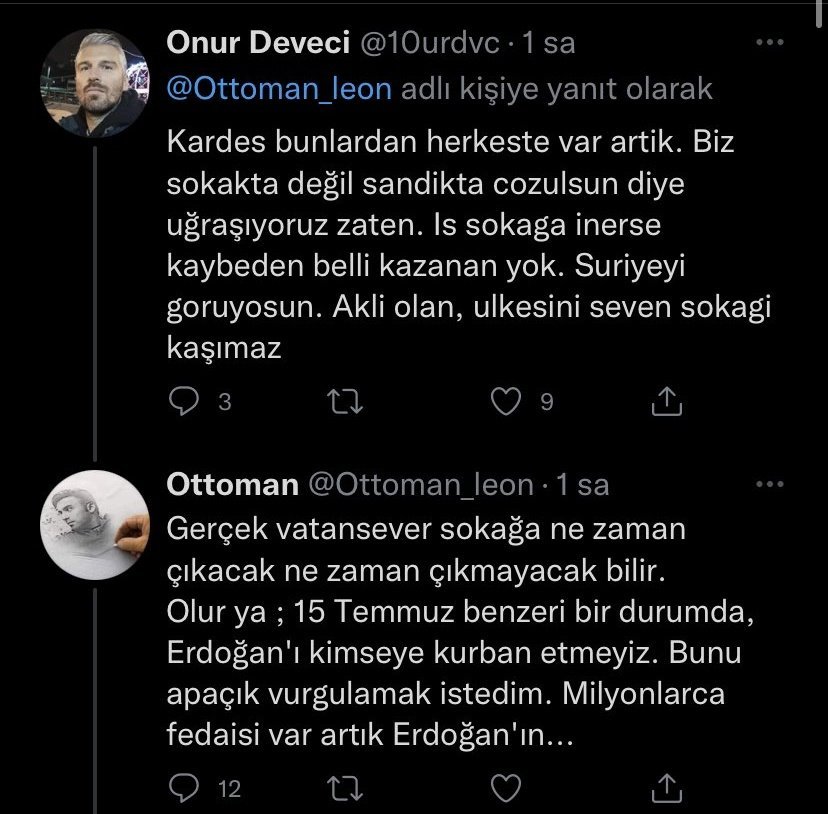Open Ottoman display name

232,485
